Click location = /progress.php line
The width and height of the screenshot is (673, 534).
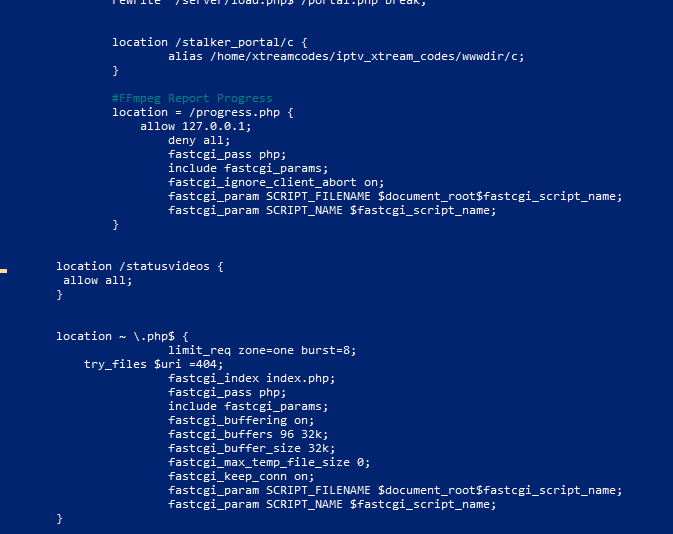pyautogui.click(x=203, y=112)
